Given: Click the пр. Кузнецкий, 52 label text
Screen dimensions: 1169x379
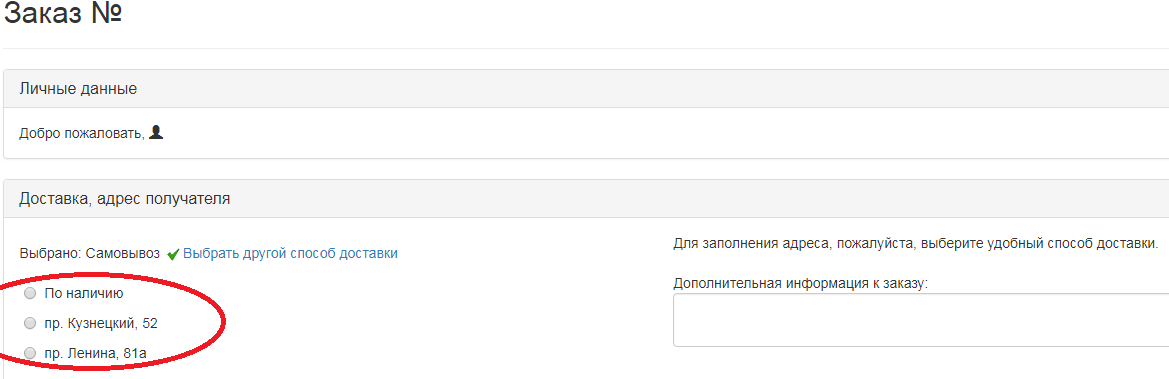Looking at the screenshot, I should coord(101,323).
